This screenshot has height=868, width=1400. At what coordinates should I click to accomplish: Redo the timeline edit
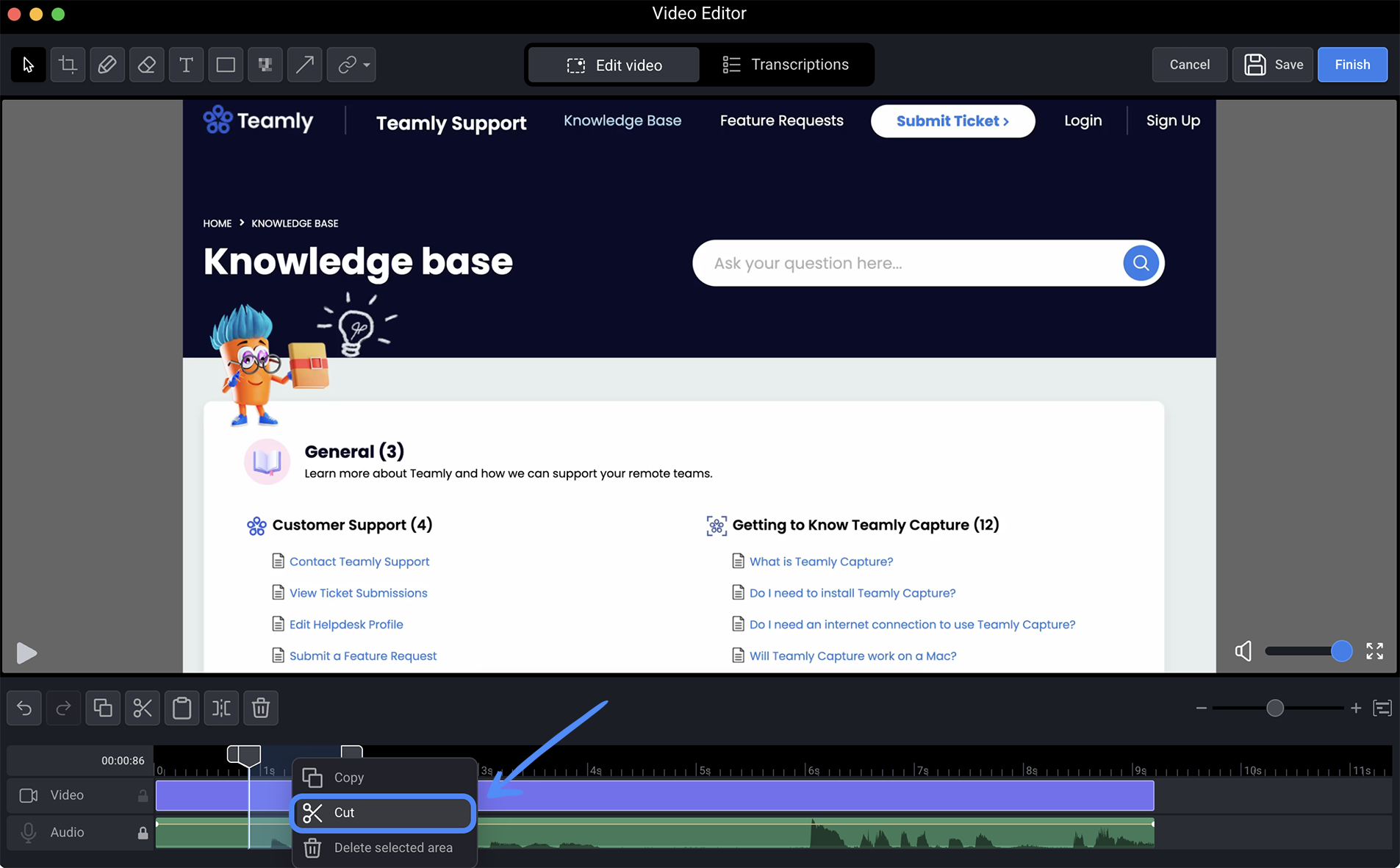[x=64, y=709]
